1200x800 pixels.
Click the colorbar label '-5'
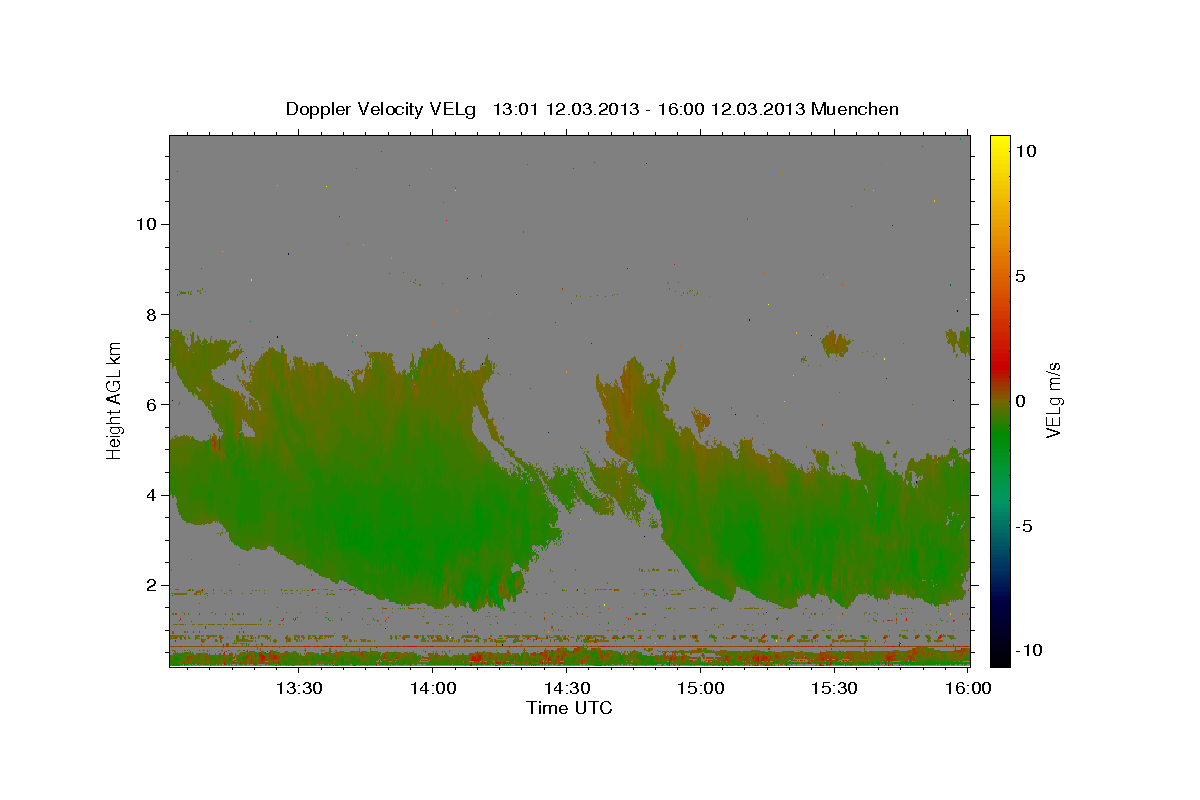(1023, 526)
